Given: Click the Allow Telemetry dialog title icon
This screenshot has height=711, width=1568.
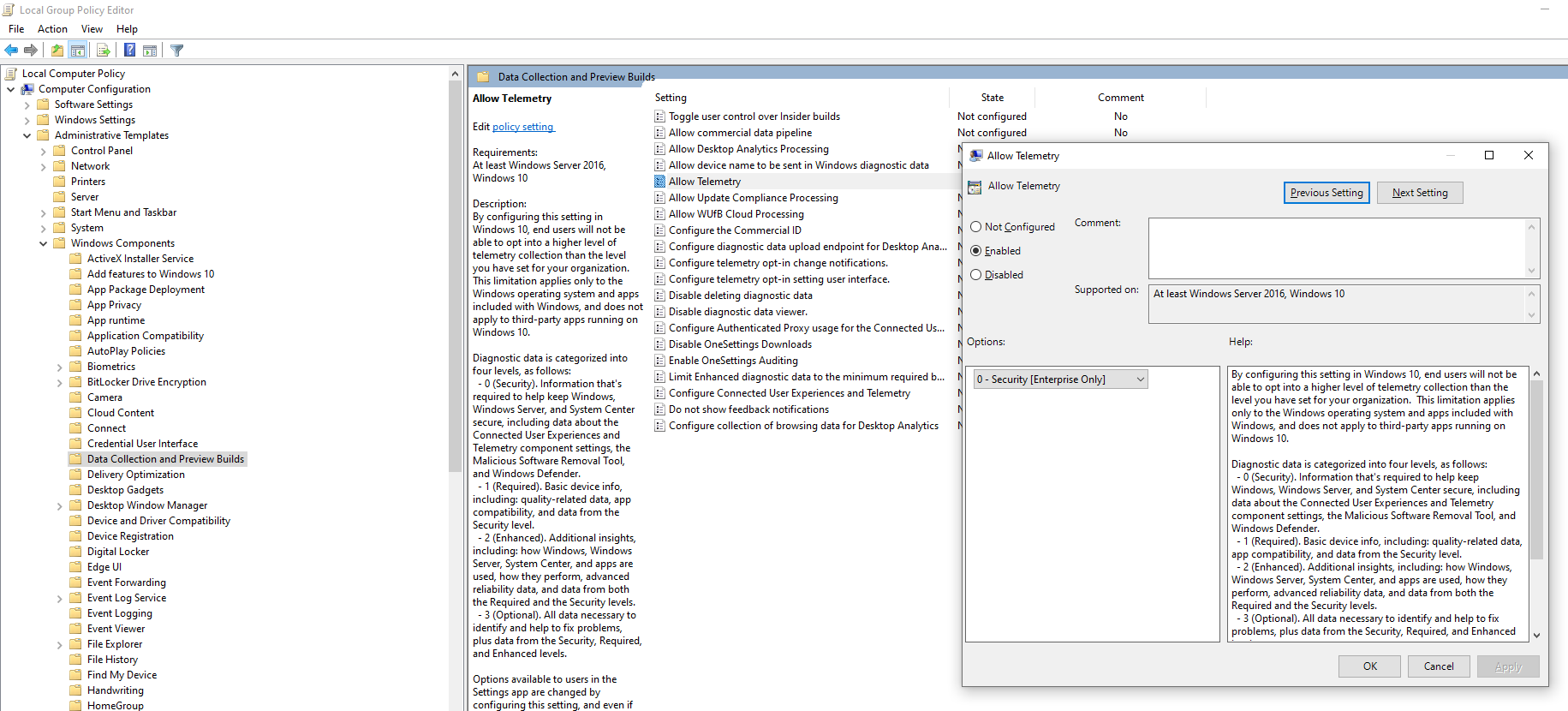Looking at the screenshot, I should pos(975,156).
